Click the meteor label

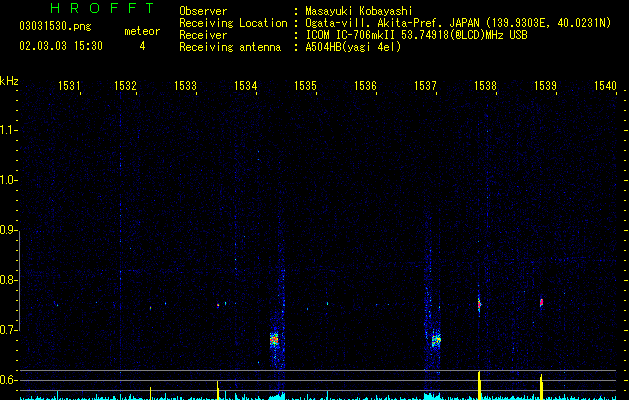pos(142,31)
